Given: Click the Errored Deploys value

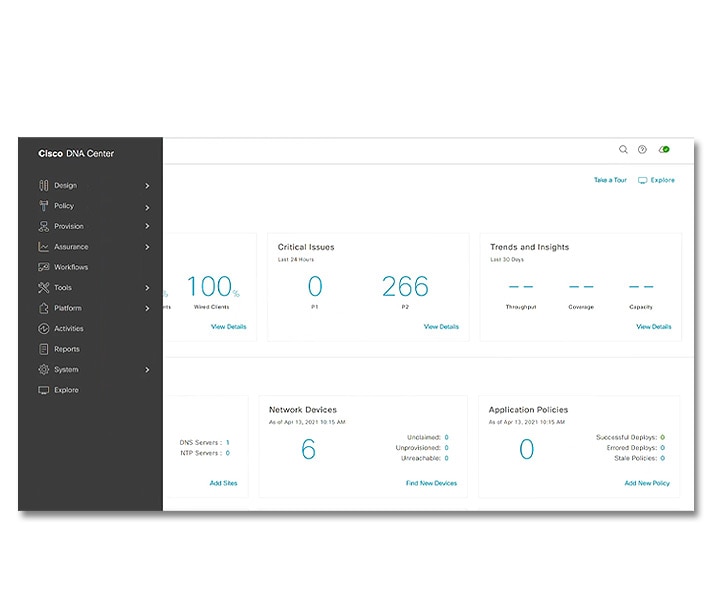Looking at the screenshot, I should pos(663,448).
